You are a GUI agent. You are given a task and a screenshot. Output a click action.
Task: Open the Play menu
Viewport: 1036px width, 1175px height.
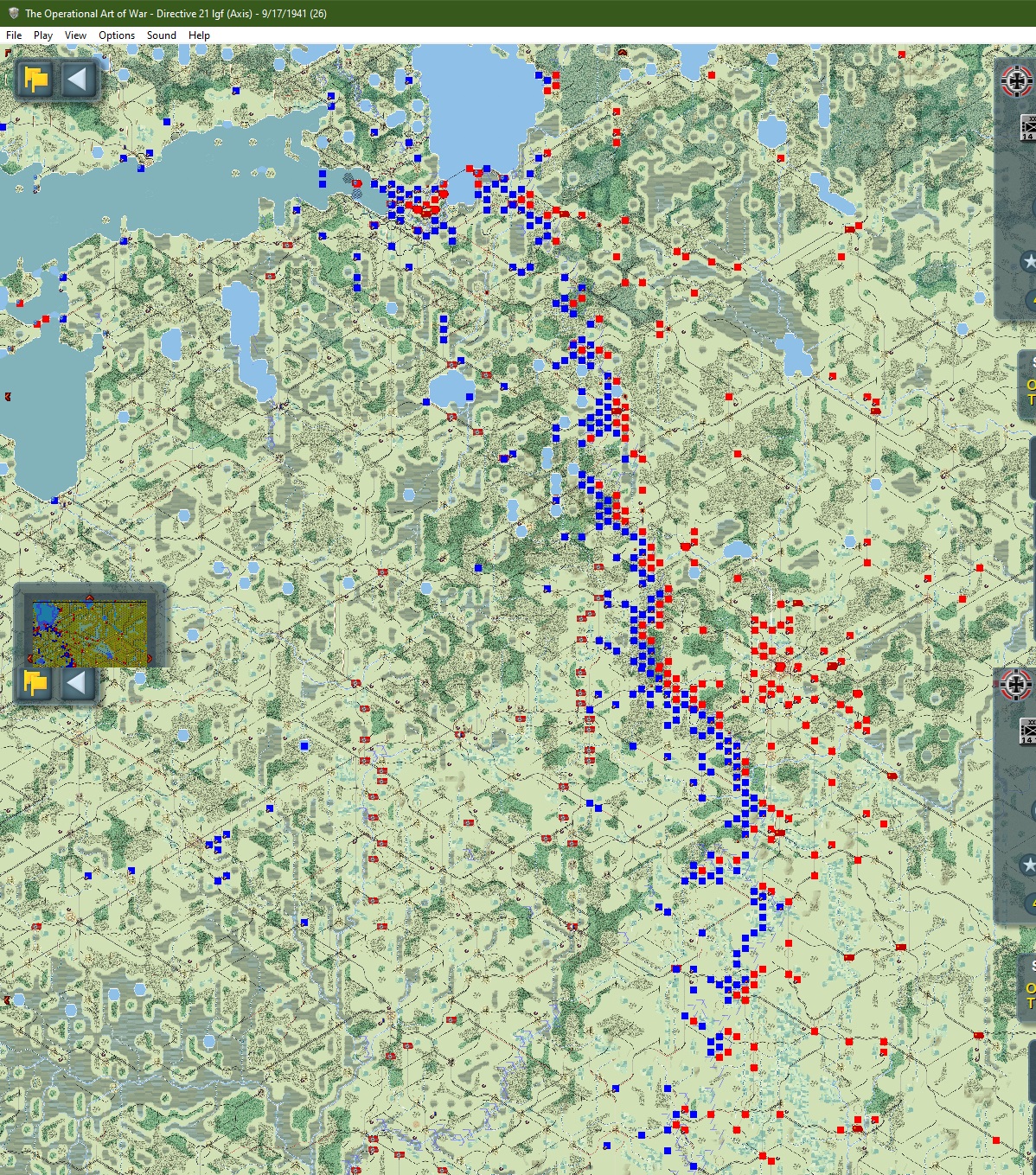[x=43, y=35]
